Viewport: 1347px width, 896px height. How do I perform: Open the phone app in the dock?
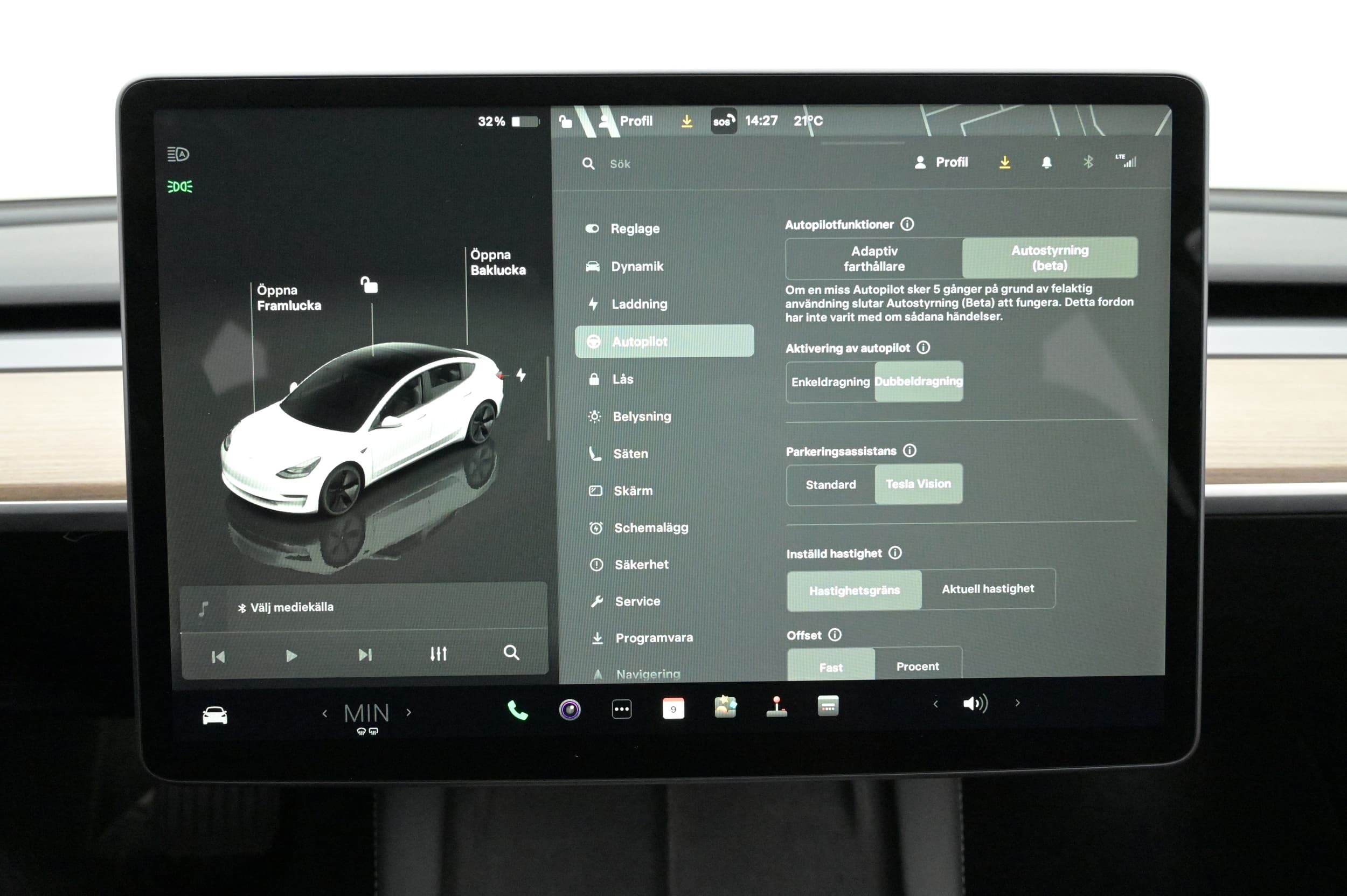(x=517, y=710)
